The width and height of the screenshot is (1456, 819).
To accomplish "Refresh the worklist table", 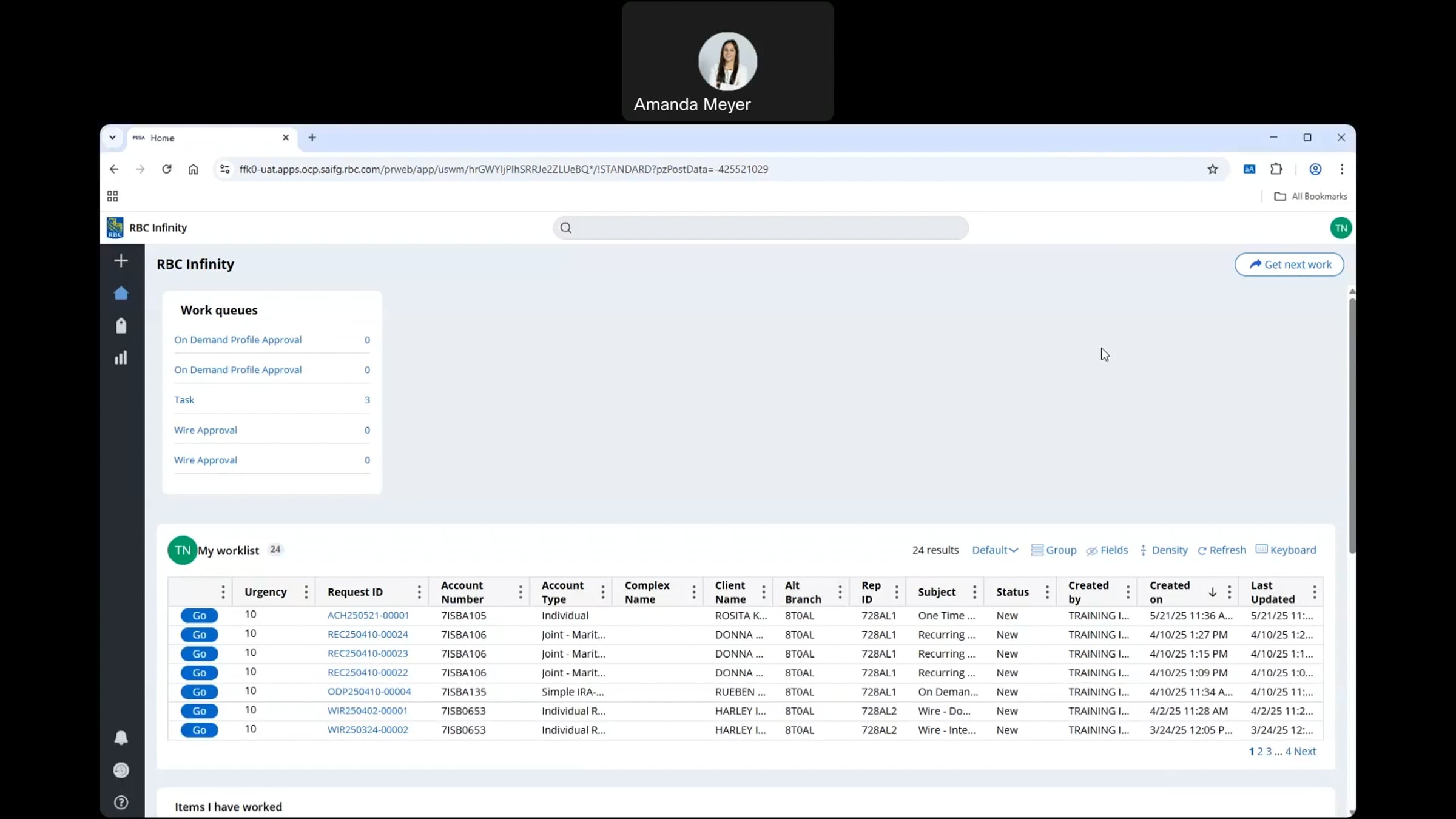I will coord(1221,550).
